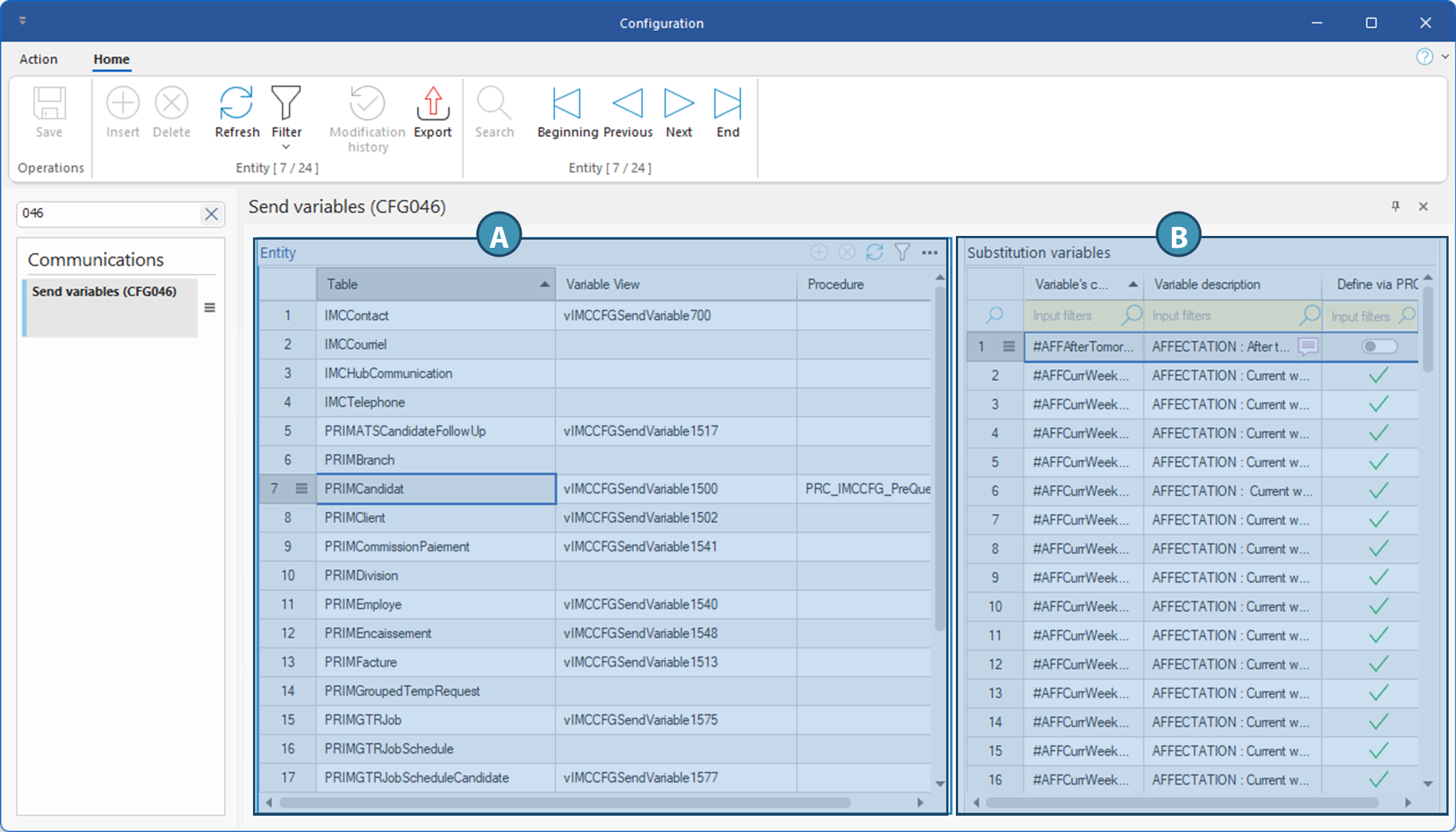Clear the 046 search box
Image resolution: width=1456 pixels, height=832 pixels.
(211, 214)
